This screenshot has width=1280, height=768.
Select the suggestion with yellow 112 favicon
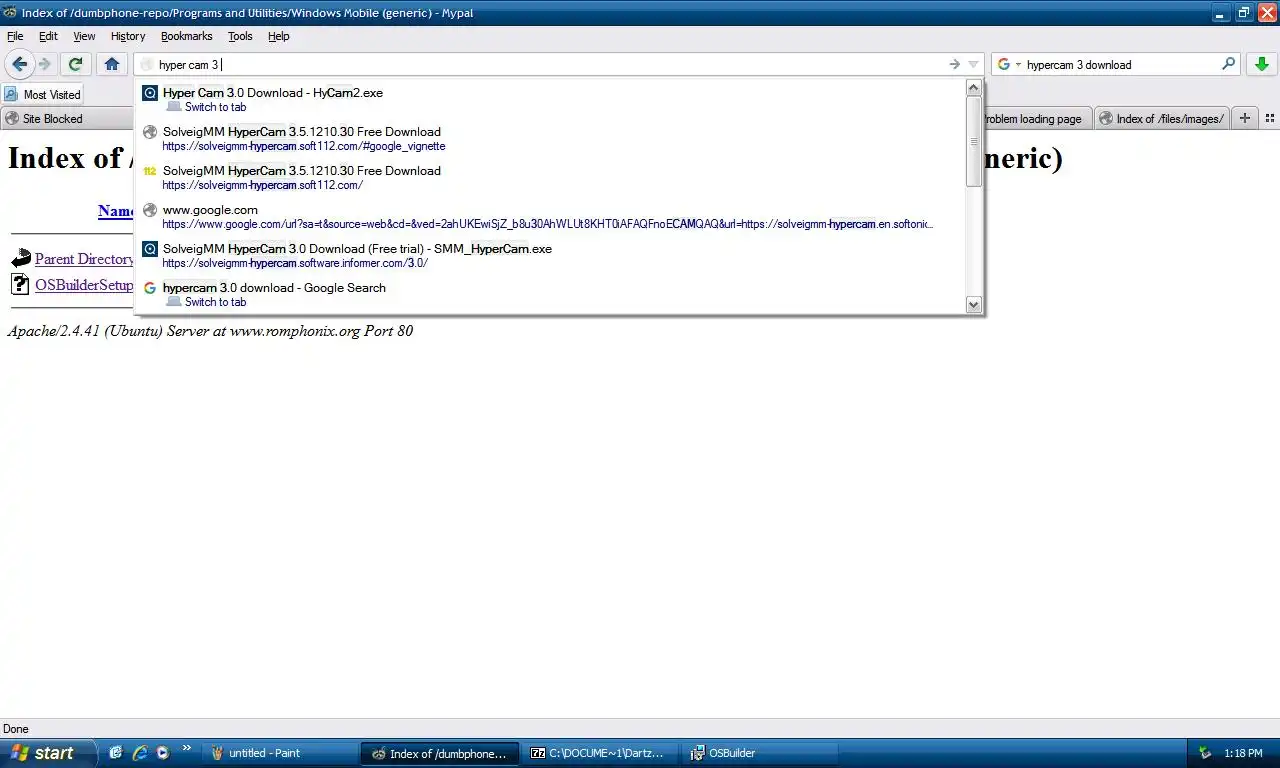click(x=550, y=177)
